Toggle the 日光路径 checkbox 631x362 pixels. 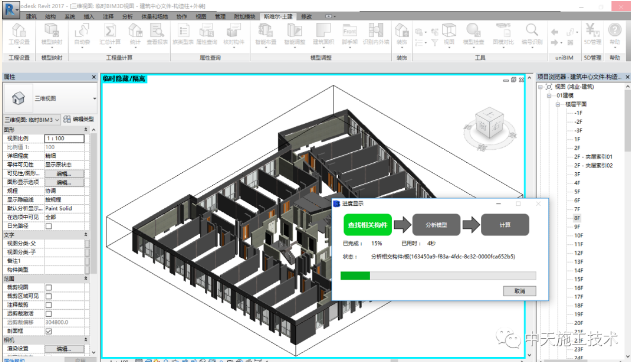pyautogui.click(x=49, y=226)
